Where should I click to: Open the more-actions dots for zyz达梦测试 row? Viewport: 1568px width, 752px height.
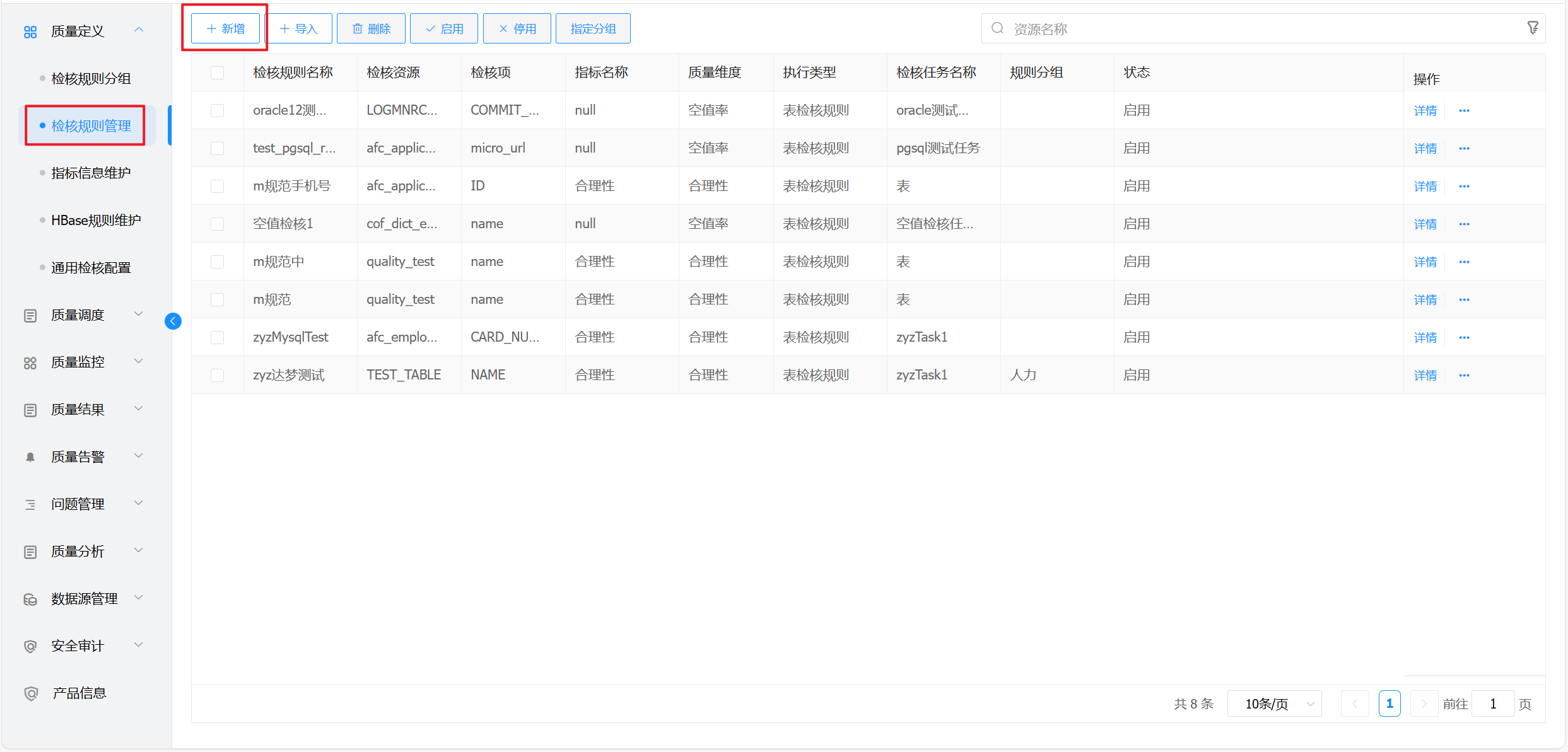click(1464, 376)
